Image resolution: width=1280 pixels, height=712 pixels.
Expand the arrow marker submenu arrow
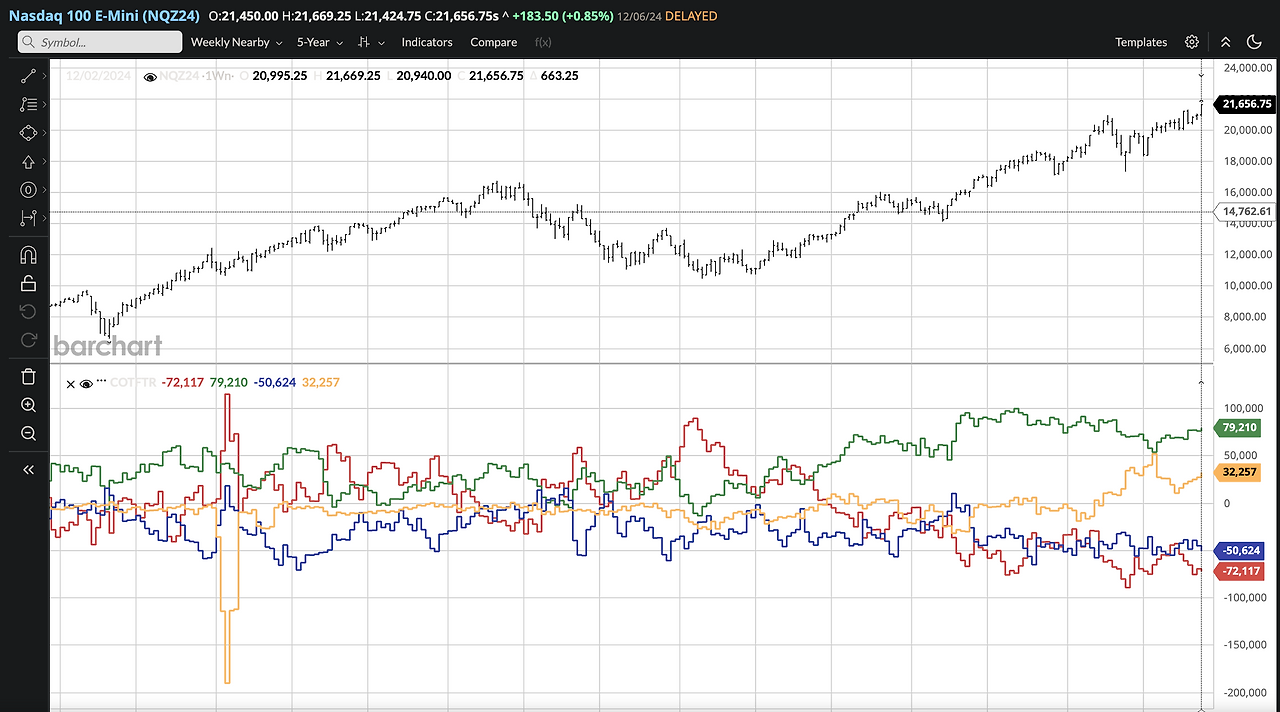pos(43,161)
